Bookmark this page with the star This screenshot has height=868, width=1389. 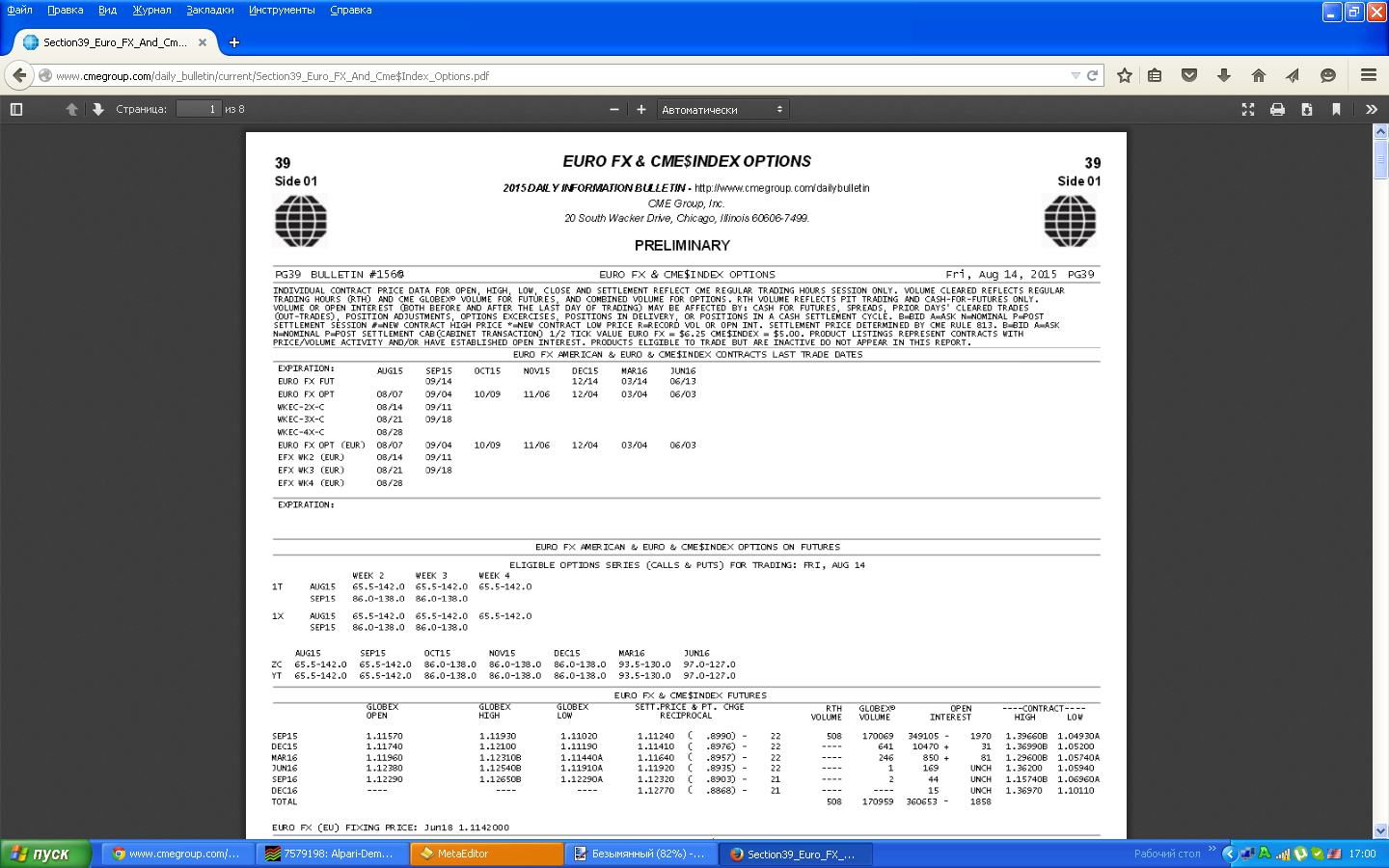(1125, 75)
